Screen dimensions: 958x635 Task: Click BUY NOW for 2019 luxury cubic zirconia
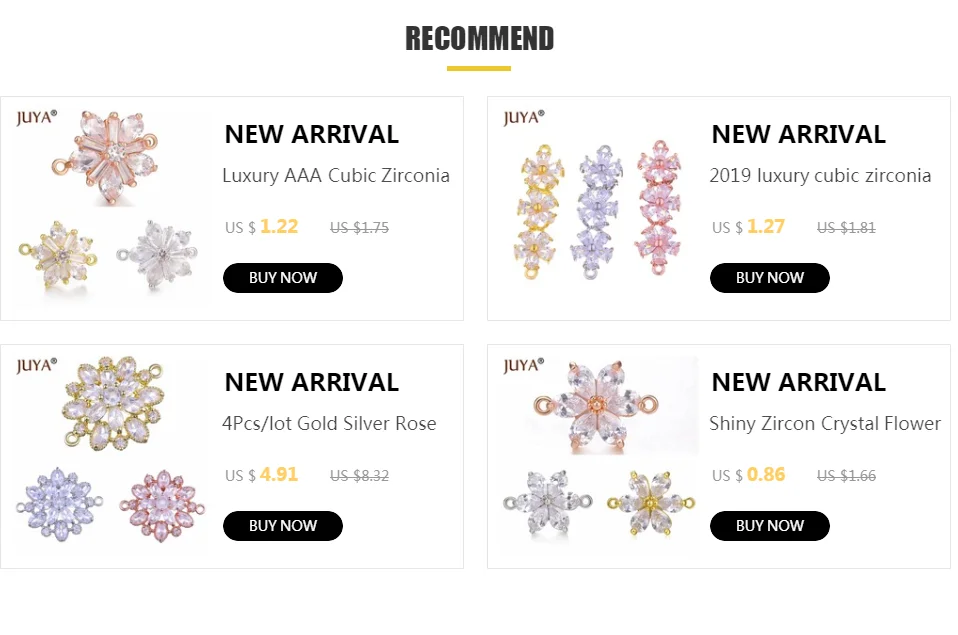point(769,278)
